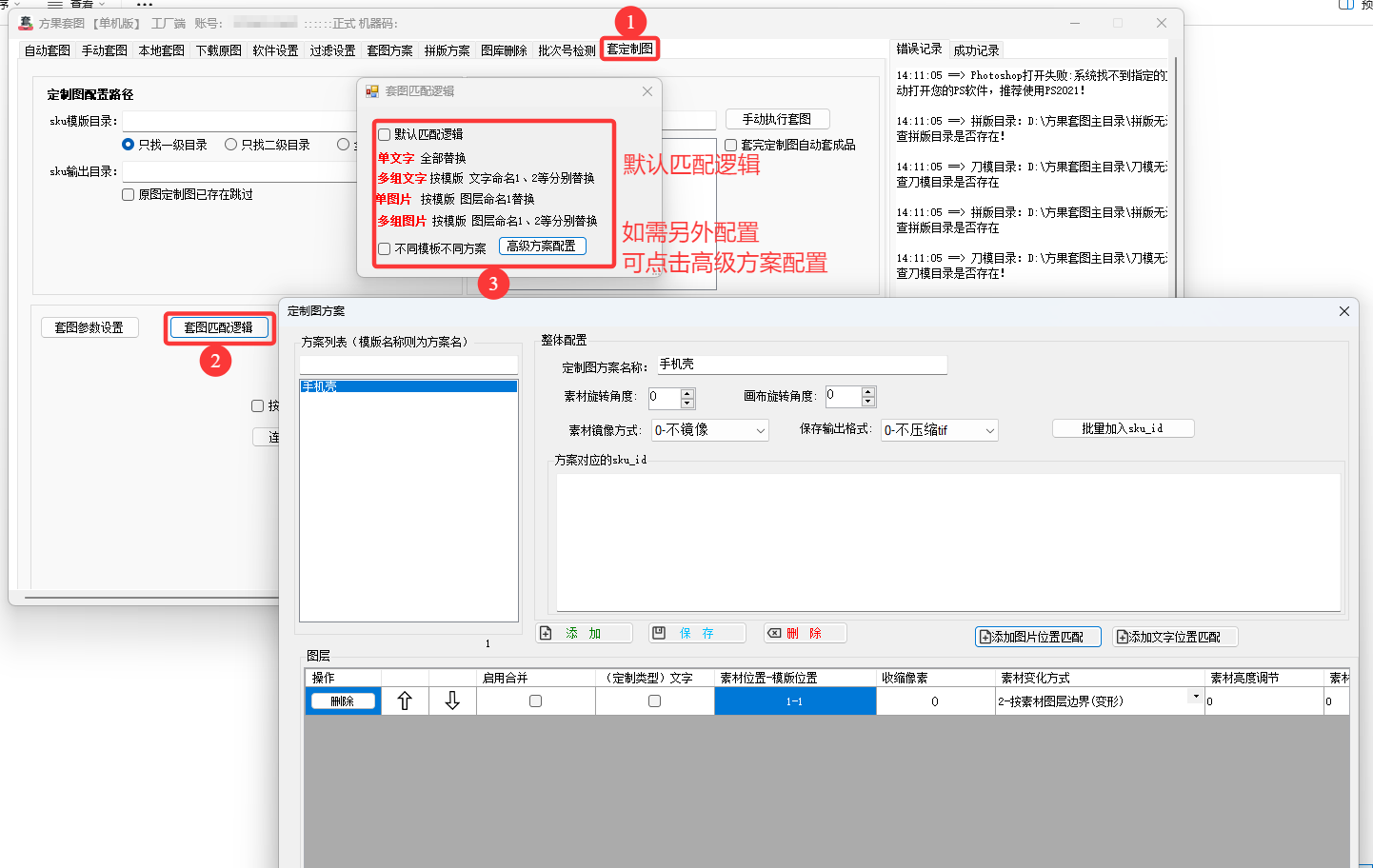Enable the 默认匹配逻辑 checkbox

[x=385, y=135]
